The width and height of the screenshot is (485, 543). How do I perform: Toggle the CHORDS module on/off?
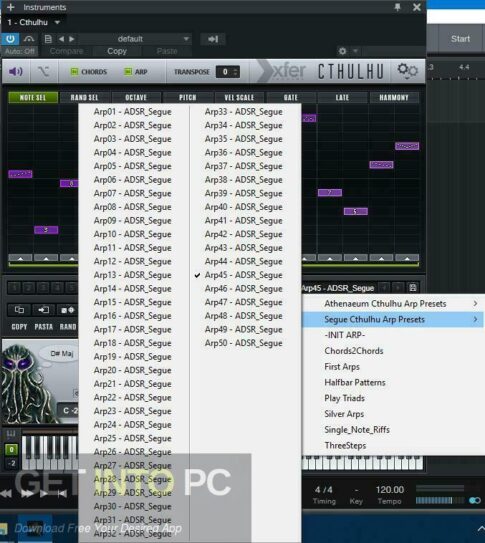click(89, 72)
